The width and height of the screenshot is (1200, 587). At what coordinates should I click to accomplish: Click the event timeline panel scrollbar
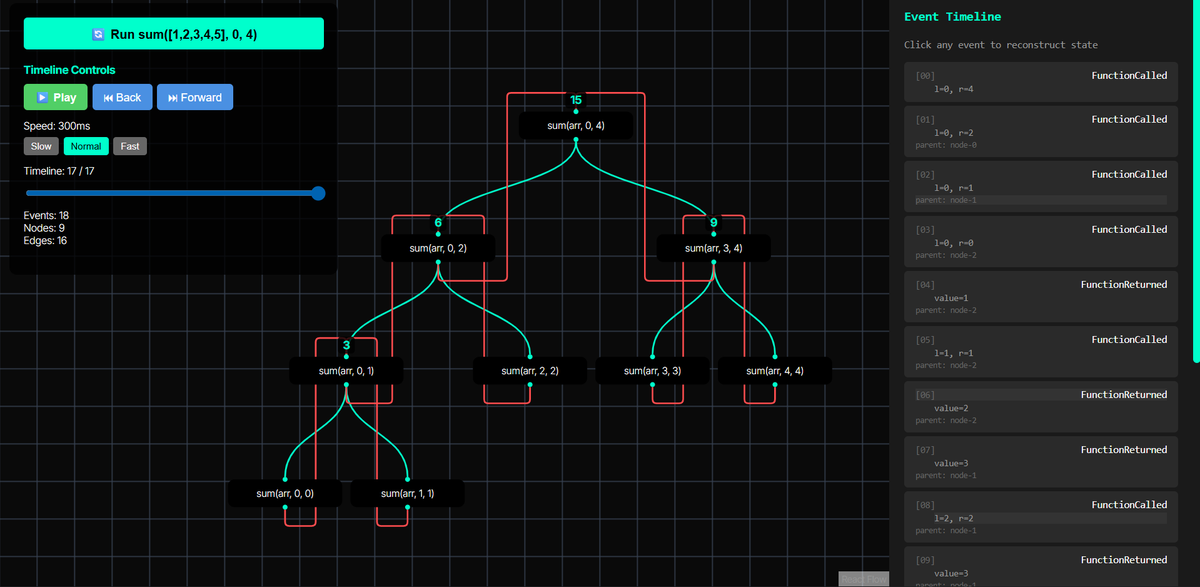click(x=1196, y=180)
